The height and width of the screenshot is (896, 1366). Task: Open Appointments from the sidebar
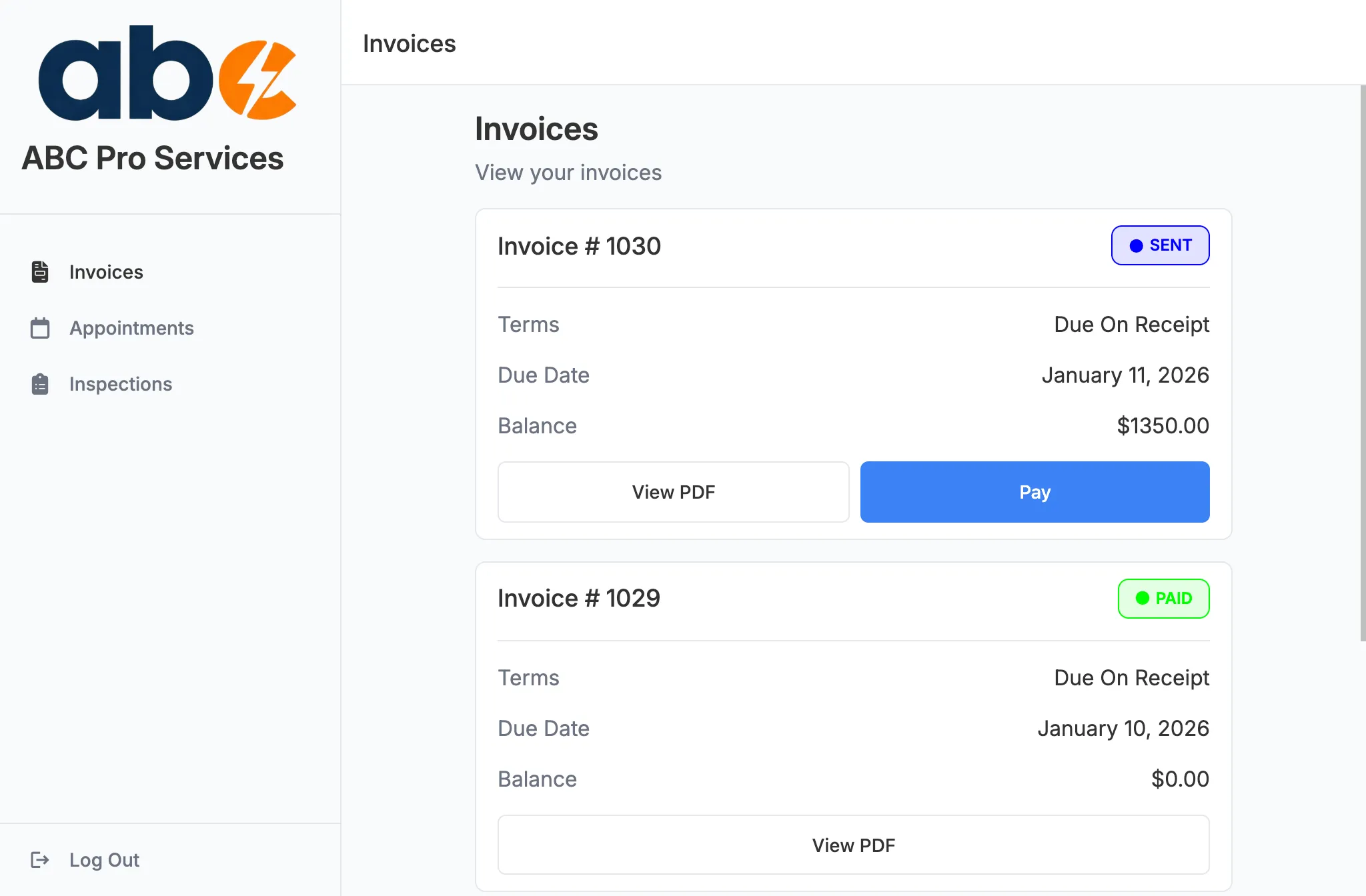pyautogui.click(x=131, y=328)
